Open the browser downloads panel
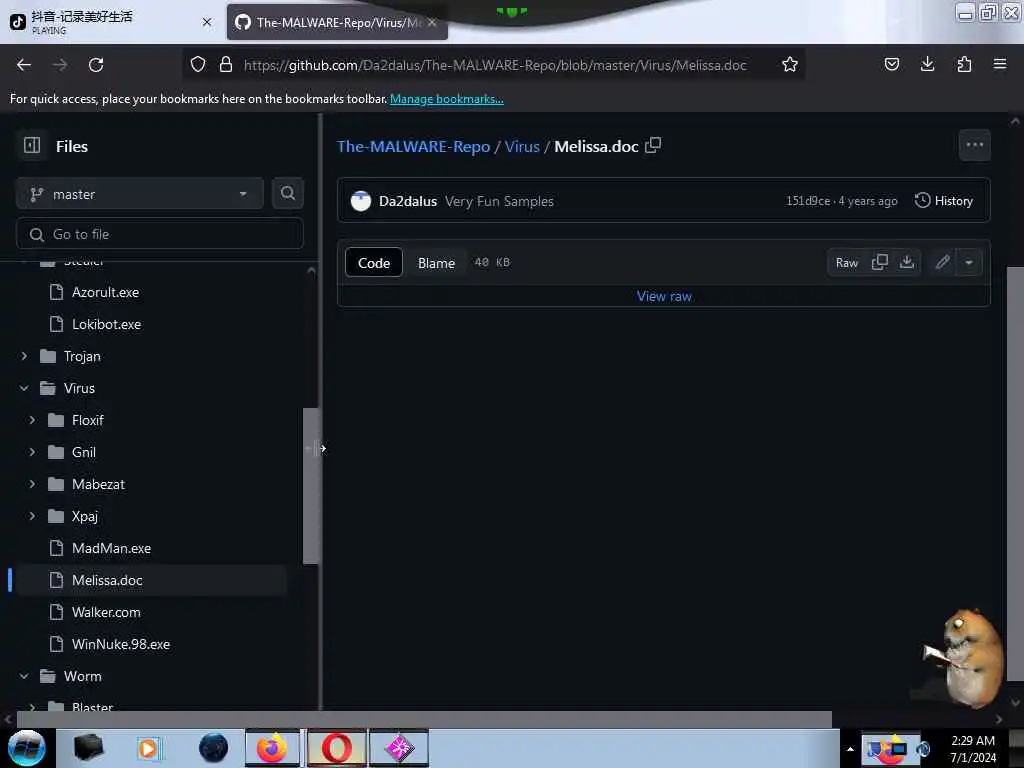 point(927,64)
